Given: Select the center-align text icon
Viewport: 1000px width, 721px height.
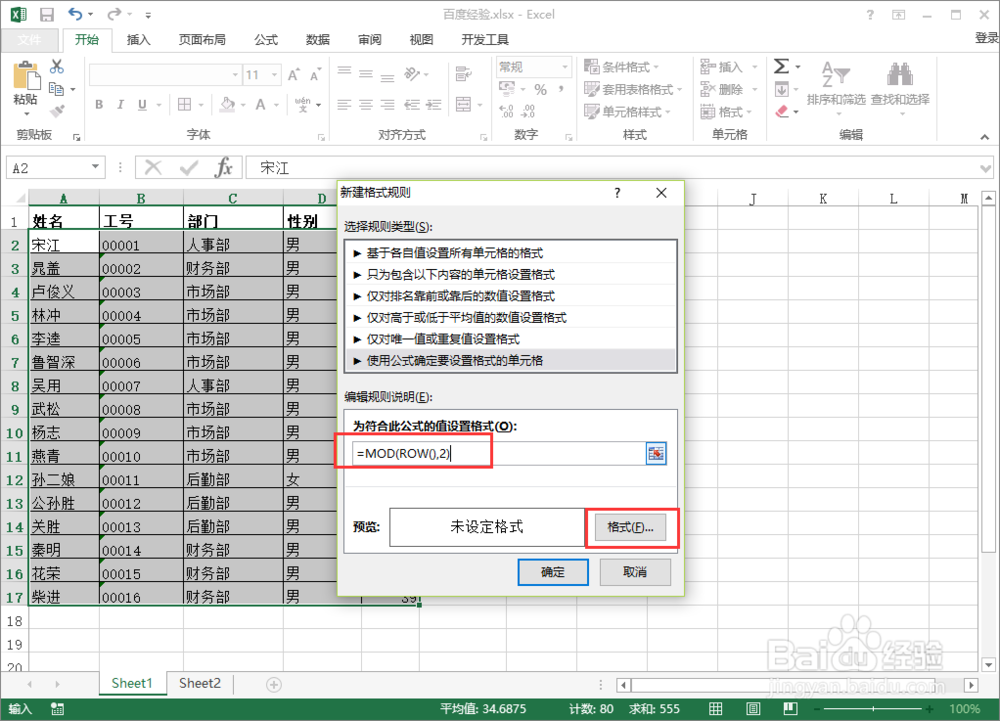Looking at the screenshot, I should point(365,104).
